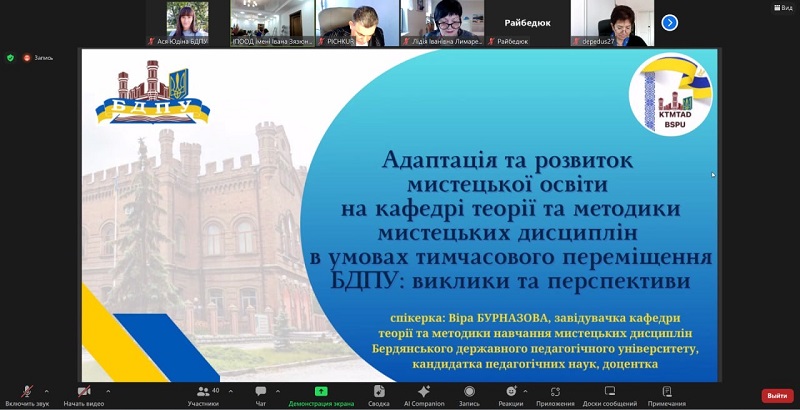Leave meeting with red Выйти button

777,396
